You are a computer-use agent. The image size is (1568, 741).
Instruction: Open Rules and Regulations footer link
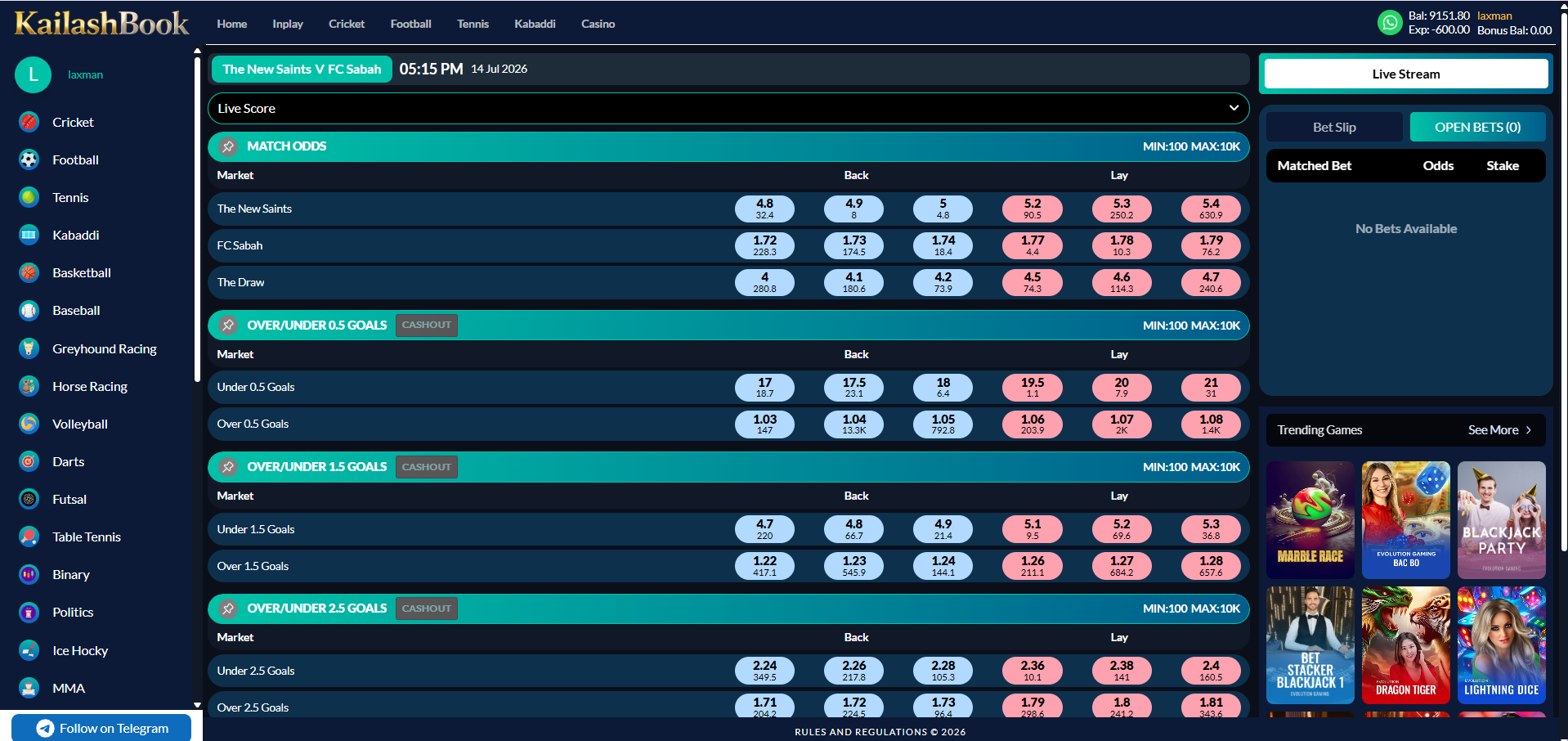(880, 732)
